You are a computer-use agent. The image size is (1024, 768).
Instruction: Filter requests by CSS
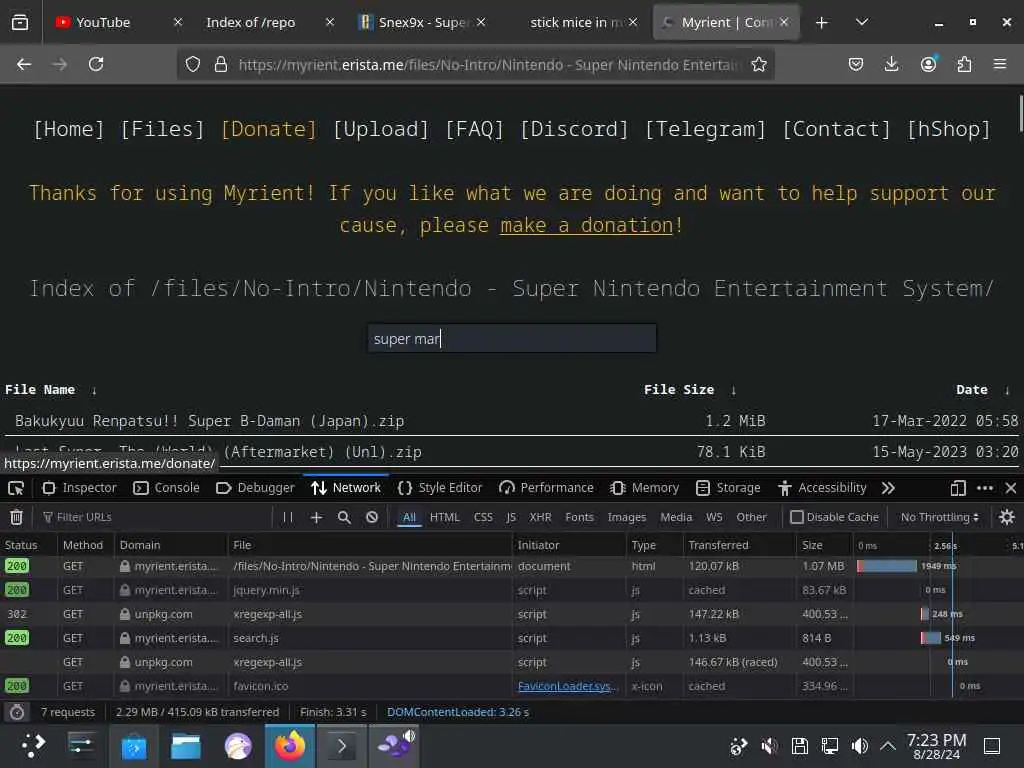pos(483,517)
